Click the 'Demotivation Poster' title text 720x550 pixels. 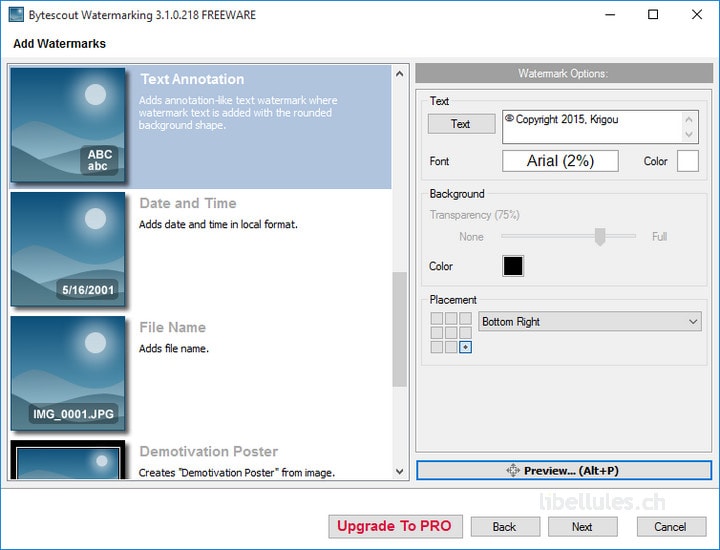[x=209, y=451]
